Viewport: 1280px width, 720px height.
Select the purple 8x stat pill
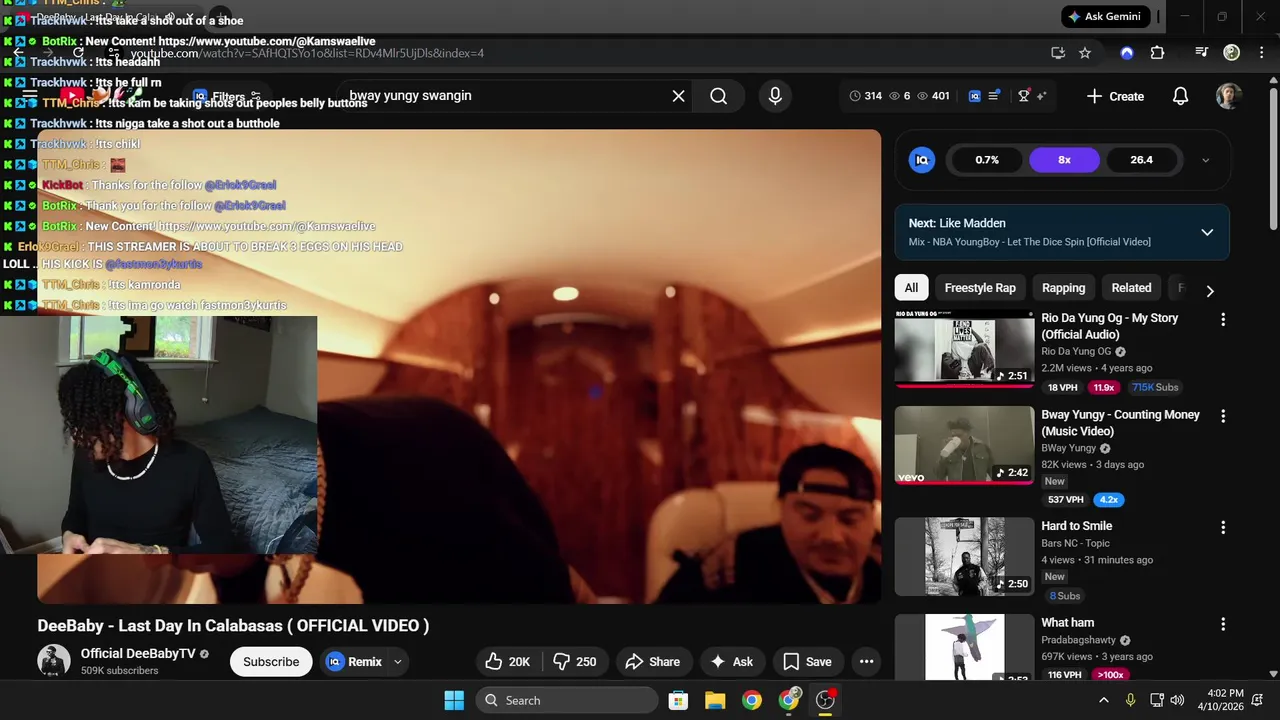(1064, 160)
